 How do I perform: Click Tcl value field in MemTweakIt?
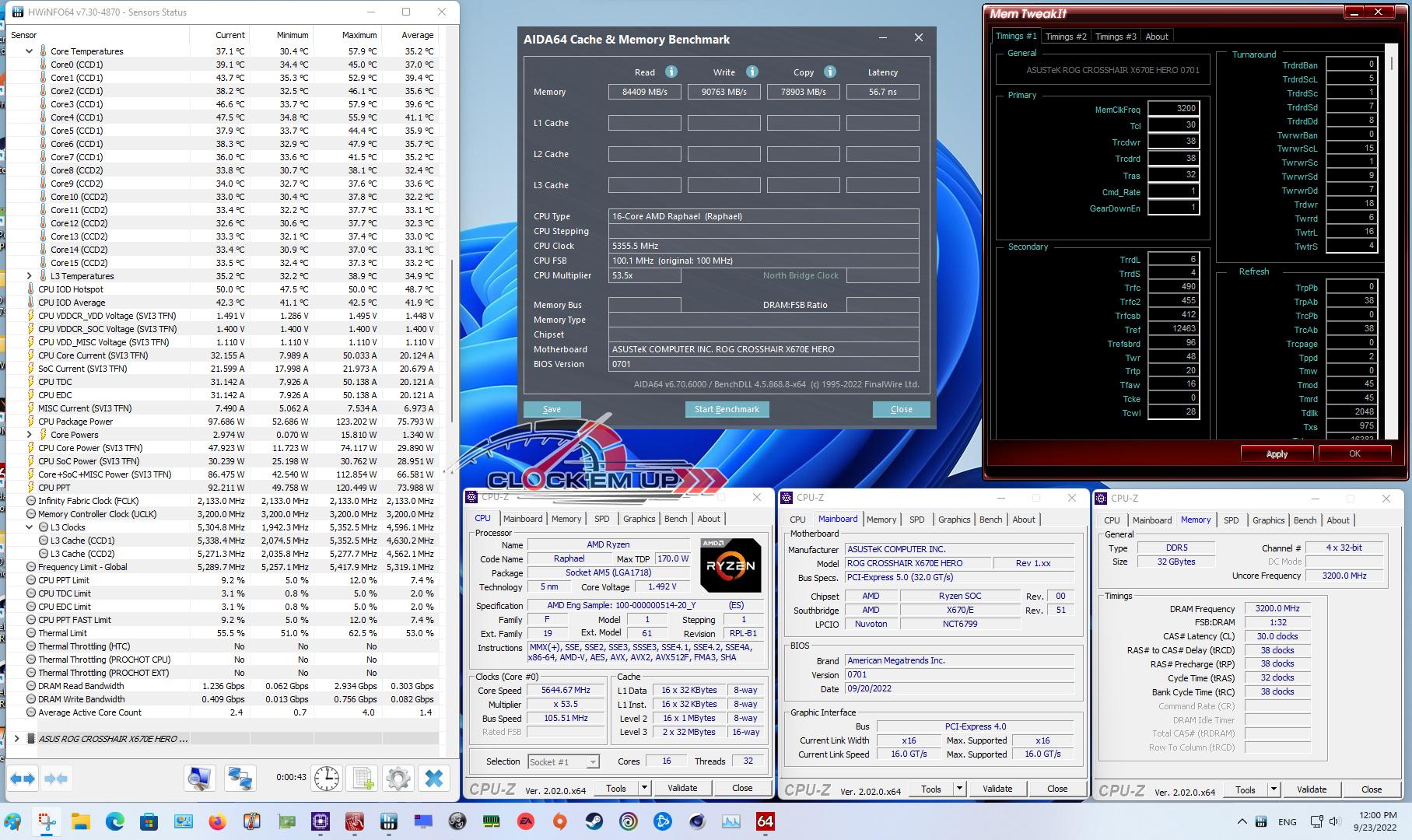[1173, 124]
